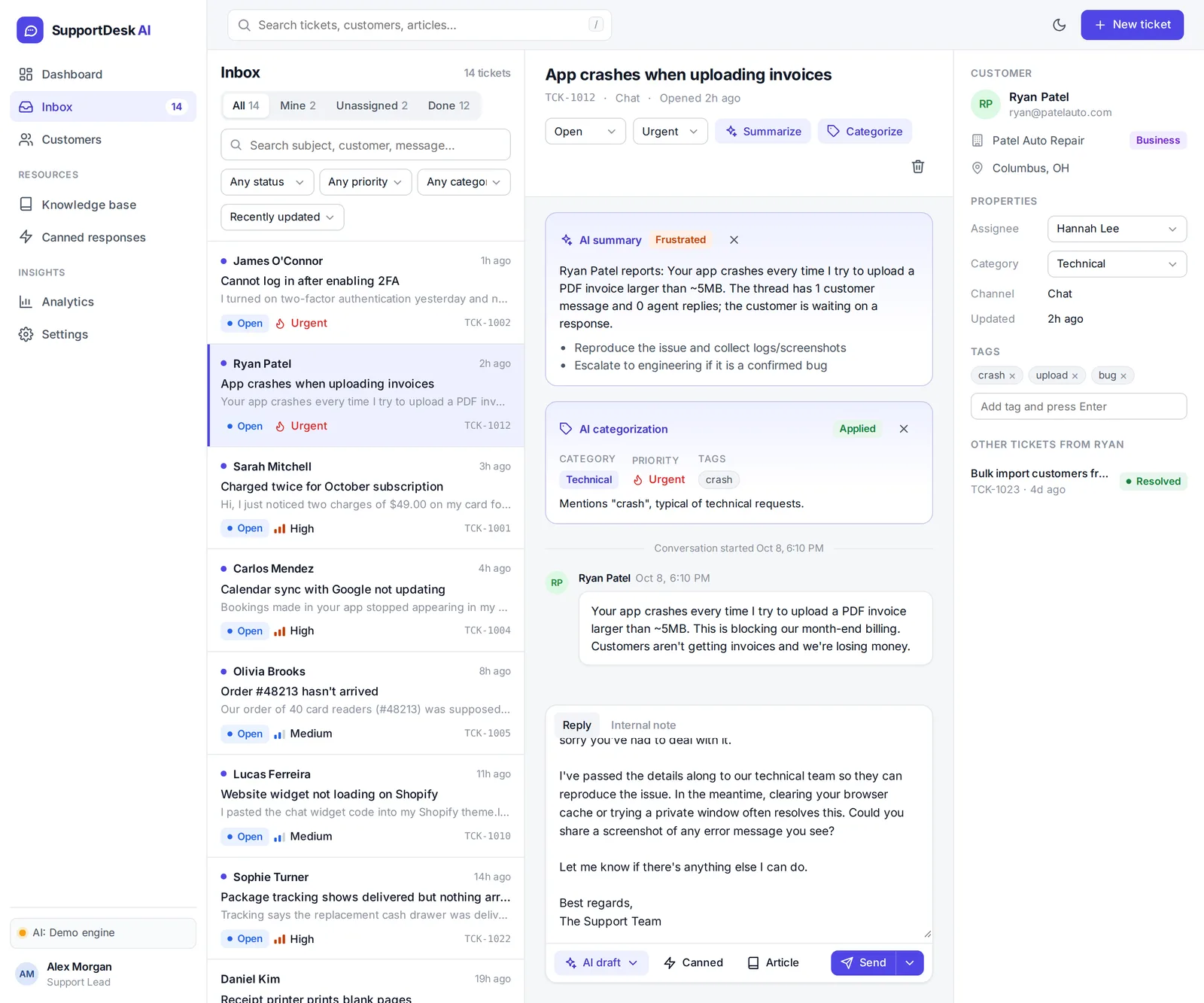Remove the upload tag
Viewport: 1204px width, 1003px height.
1075,376
